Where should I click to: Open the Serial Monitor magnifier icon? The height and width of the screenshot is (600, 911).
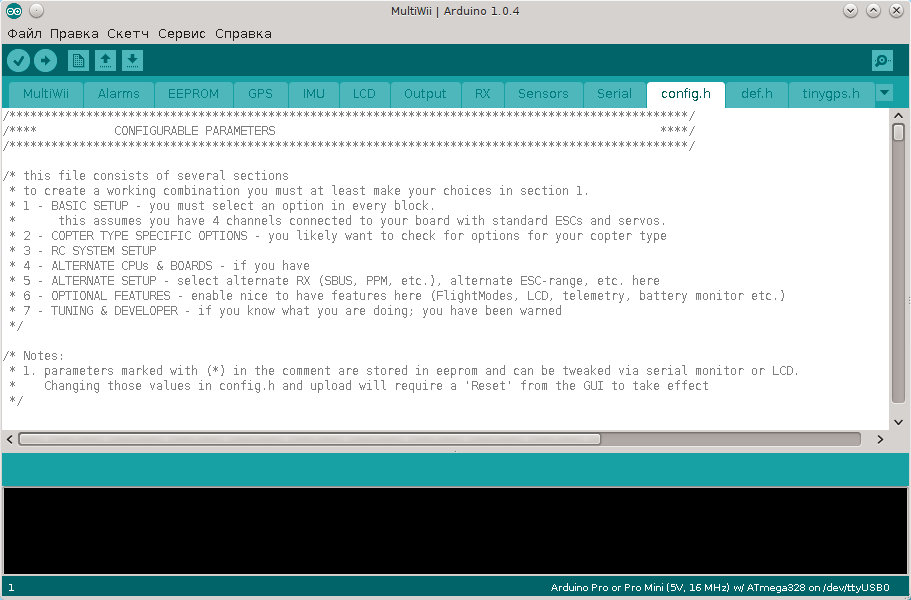pyautogui.click(x=882, y=61)
